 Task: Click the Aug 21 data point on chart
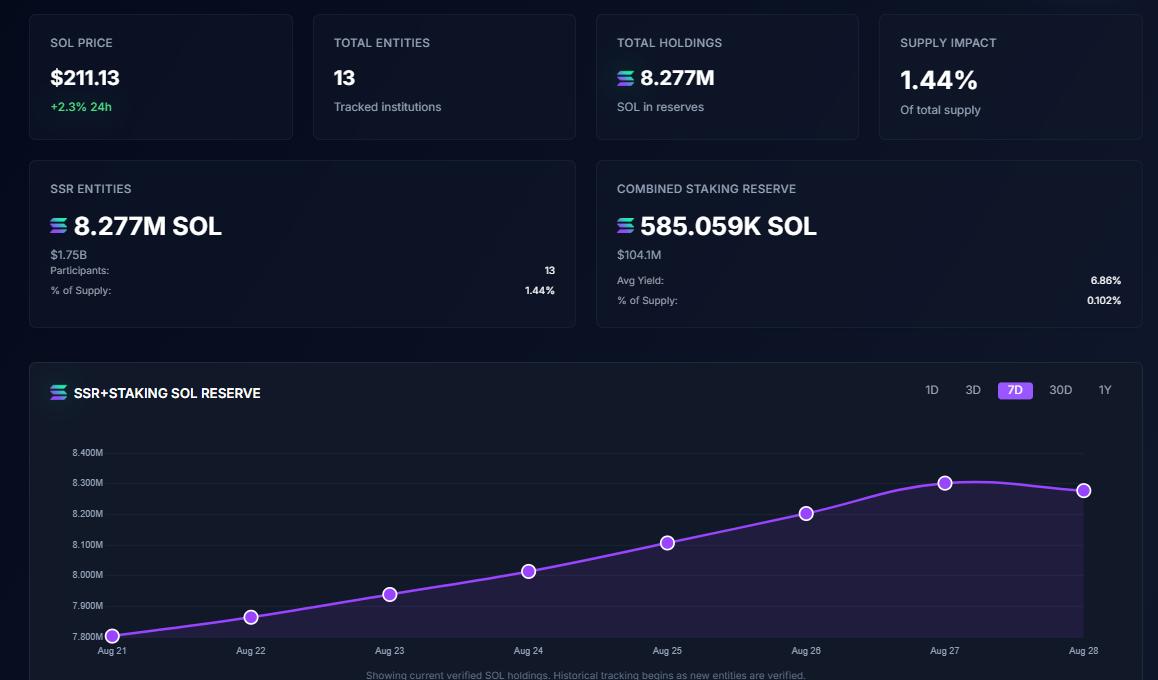click(112, 636)
